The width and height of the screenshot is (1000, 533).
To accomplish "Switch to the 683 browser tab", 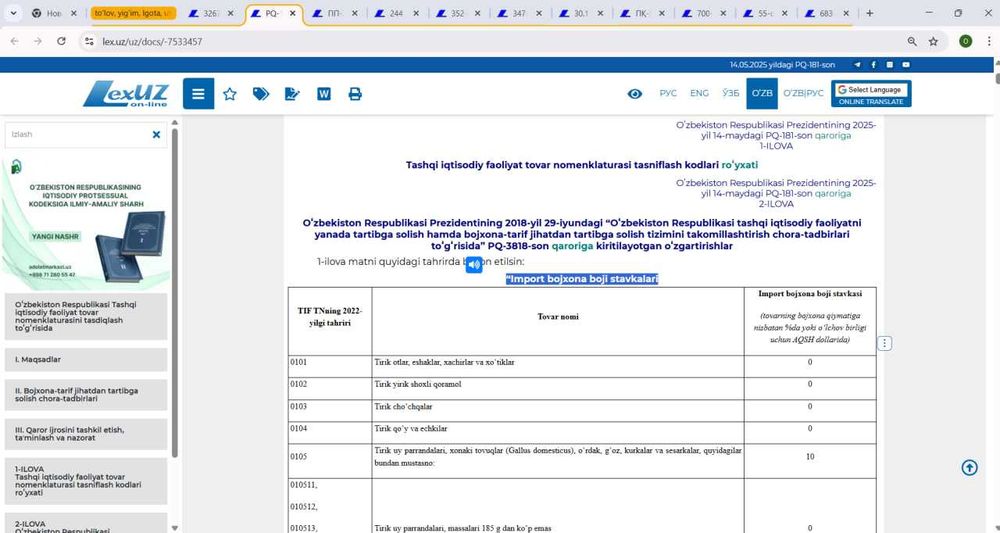I will click(826, 13).
